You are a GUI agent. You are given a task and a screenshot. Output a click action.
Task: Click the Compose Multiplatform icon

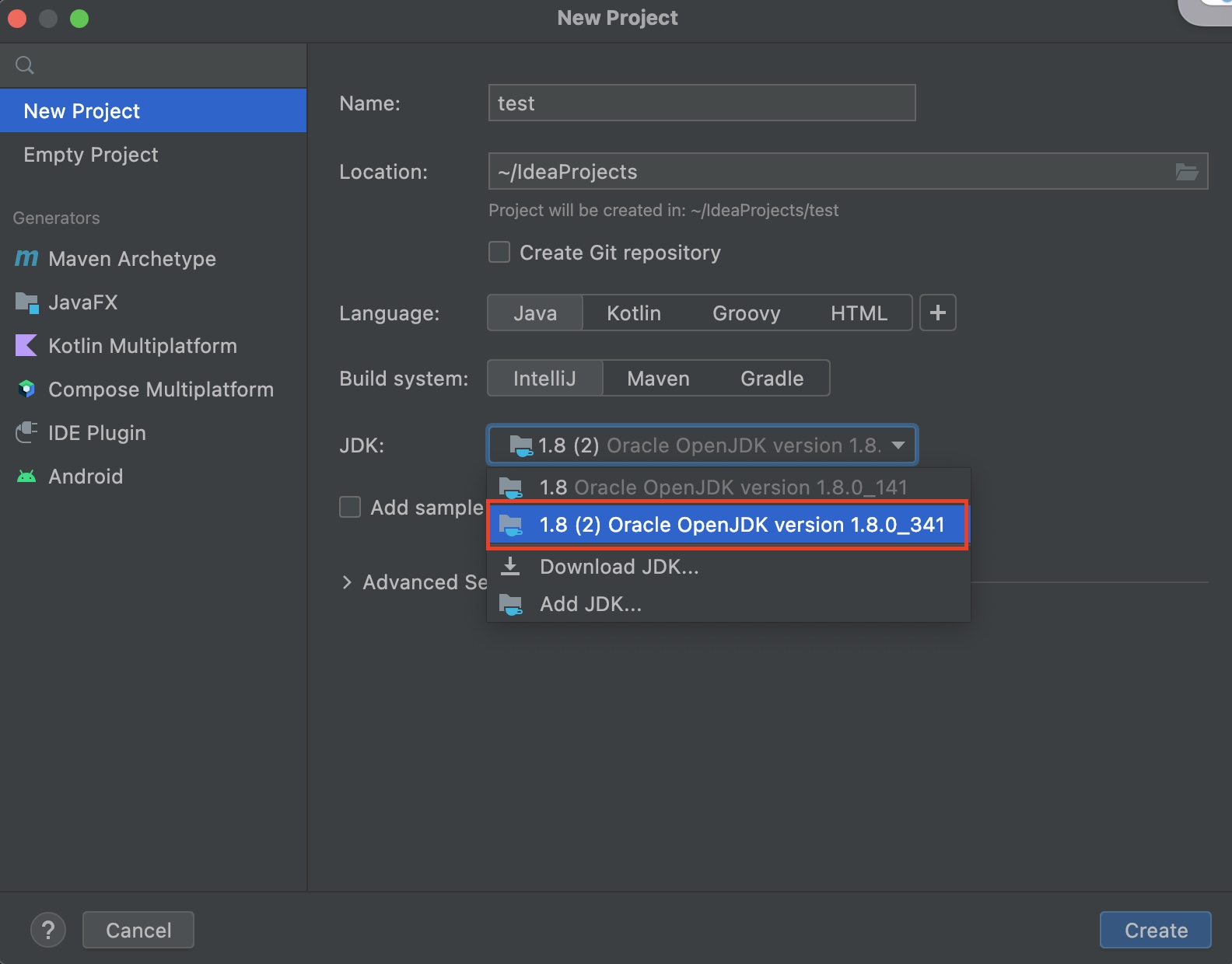tap(26, 389)
